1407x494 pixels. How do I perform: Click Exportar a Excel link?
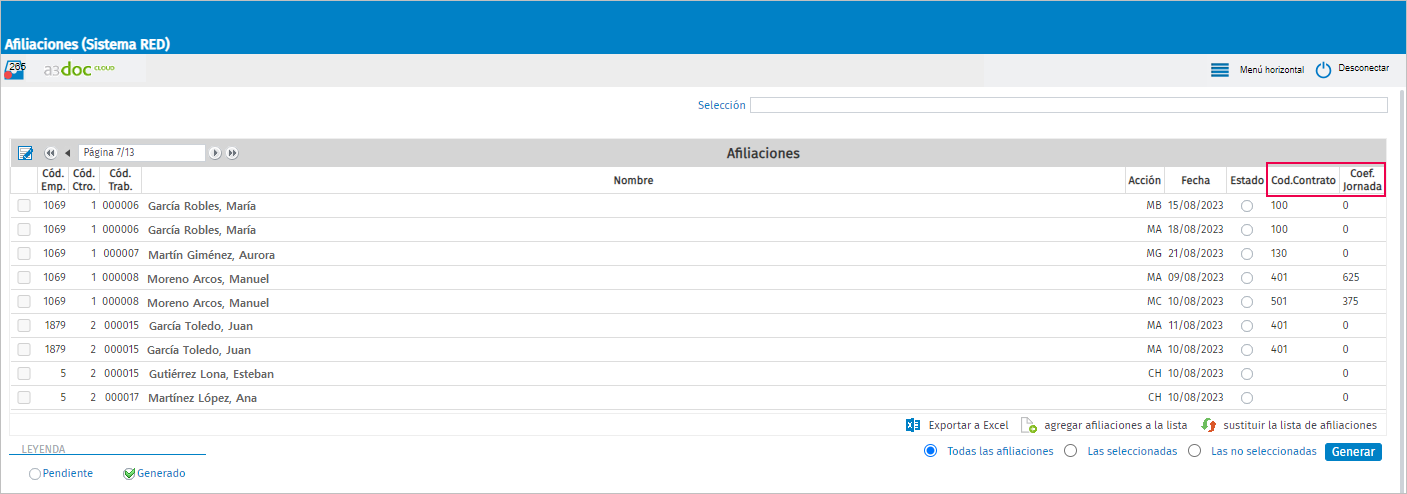click(x=968, y=425)
